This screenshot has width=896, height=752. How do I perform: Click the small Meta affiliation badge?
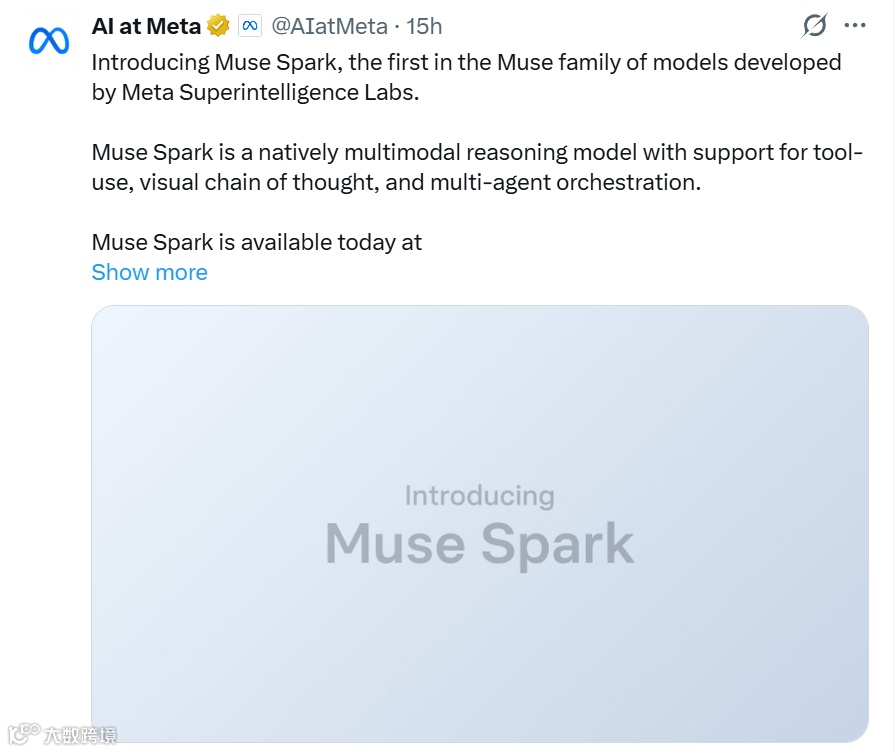[x=249, y=26]
